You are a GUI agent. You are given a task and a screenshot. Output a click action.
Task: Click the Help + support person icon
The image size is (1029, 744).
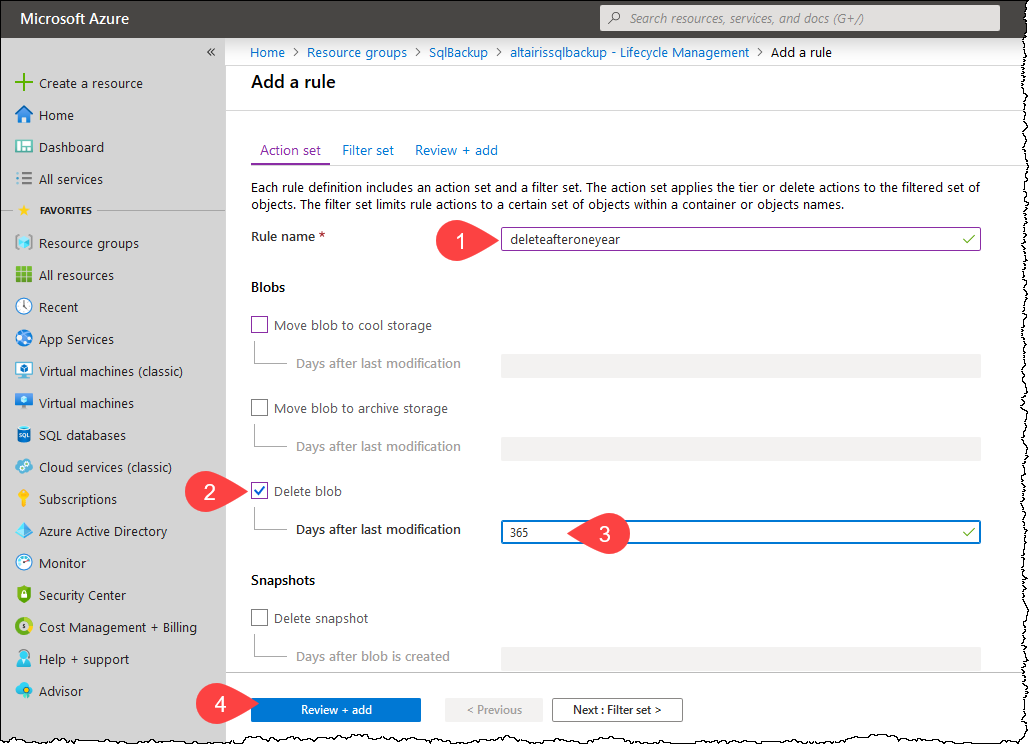[24, 658]
